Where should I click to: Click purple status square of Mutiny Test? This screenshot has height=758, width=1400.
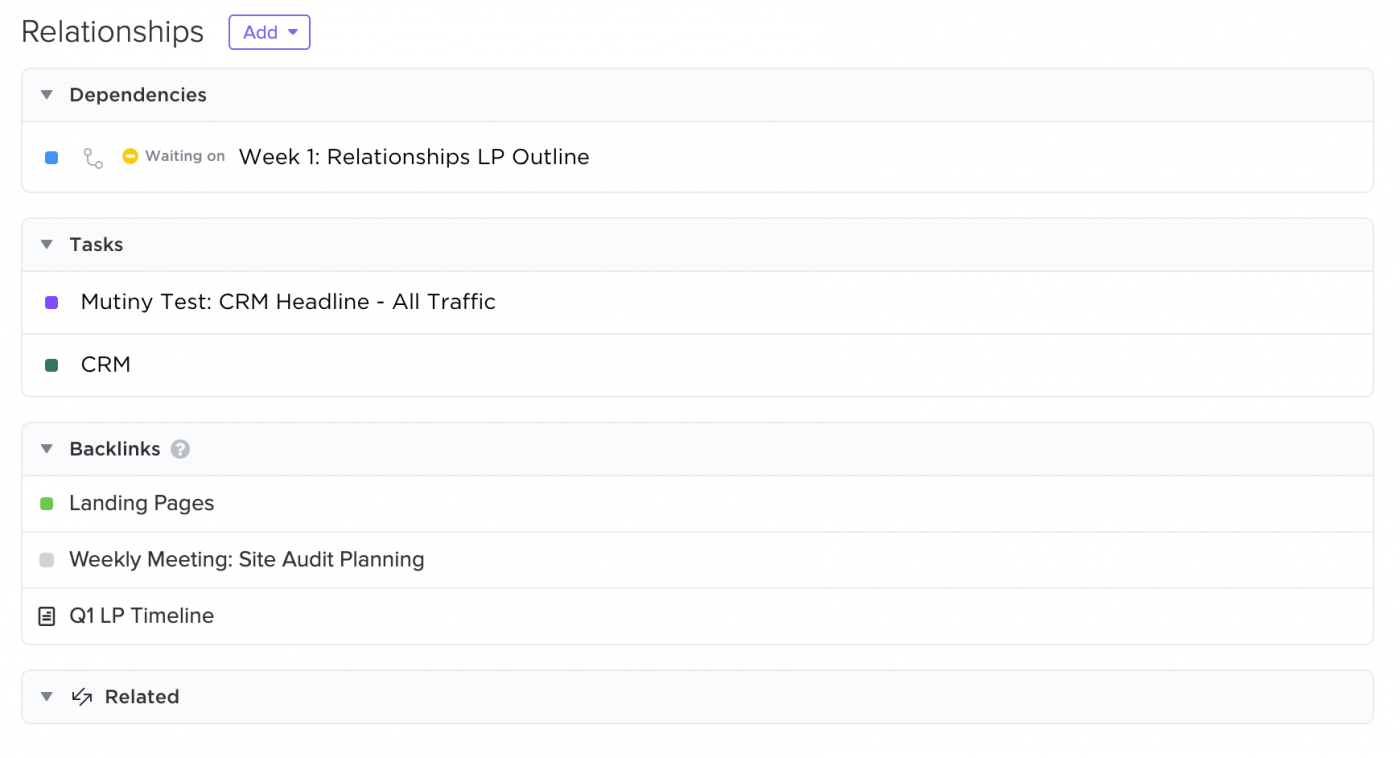point(52,302)
